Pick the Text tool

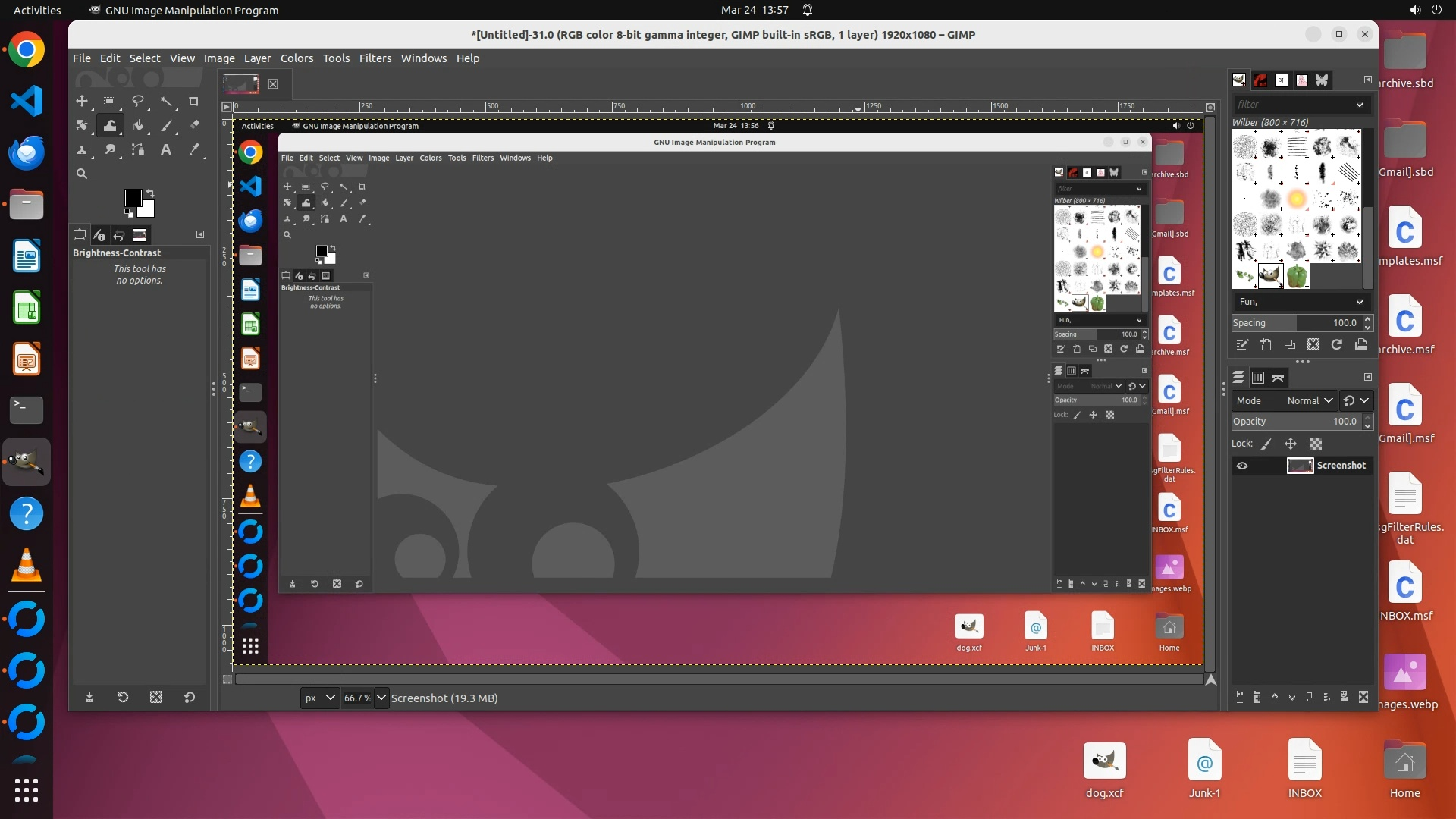(165, 150)
